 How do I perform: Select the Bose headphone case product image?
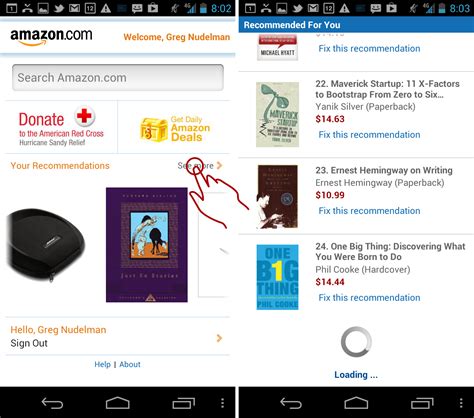[x=45, y=245]
